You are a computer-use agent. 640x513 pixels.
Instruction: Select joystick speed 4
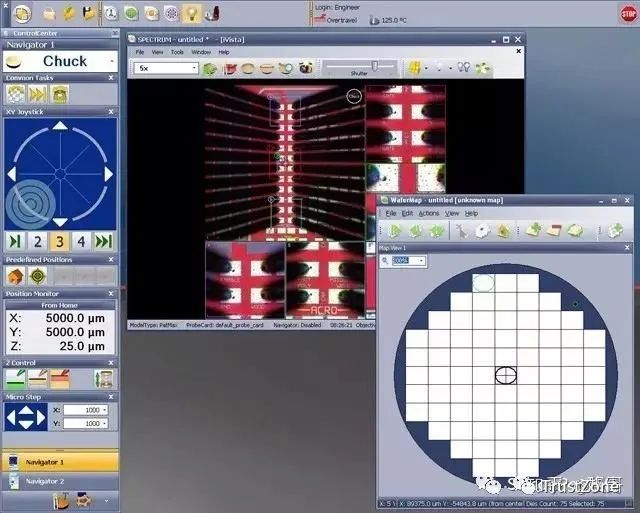click(x=81, y=242)
